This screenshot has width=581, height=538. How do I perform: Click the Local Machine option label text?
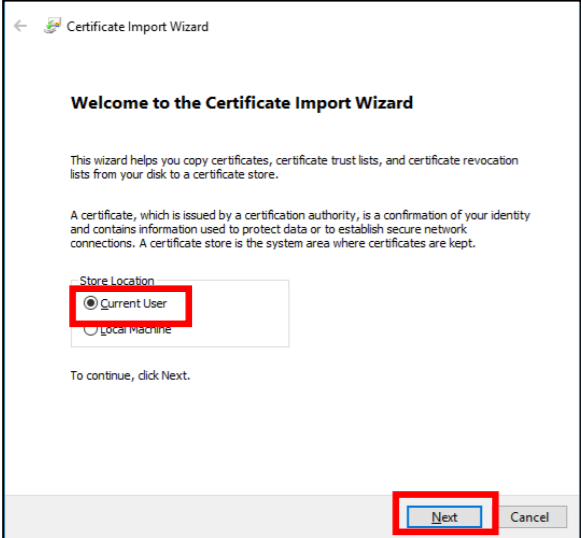click(136, 329)
